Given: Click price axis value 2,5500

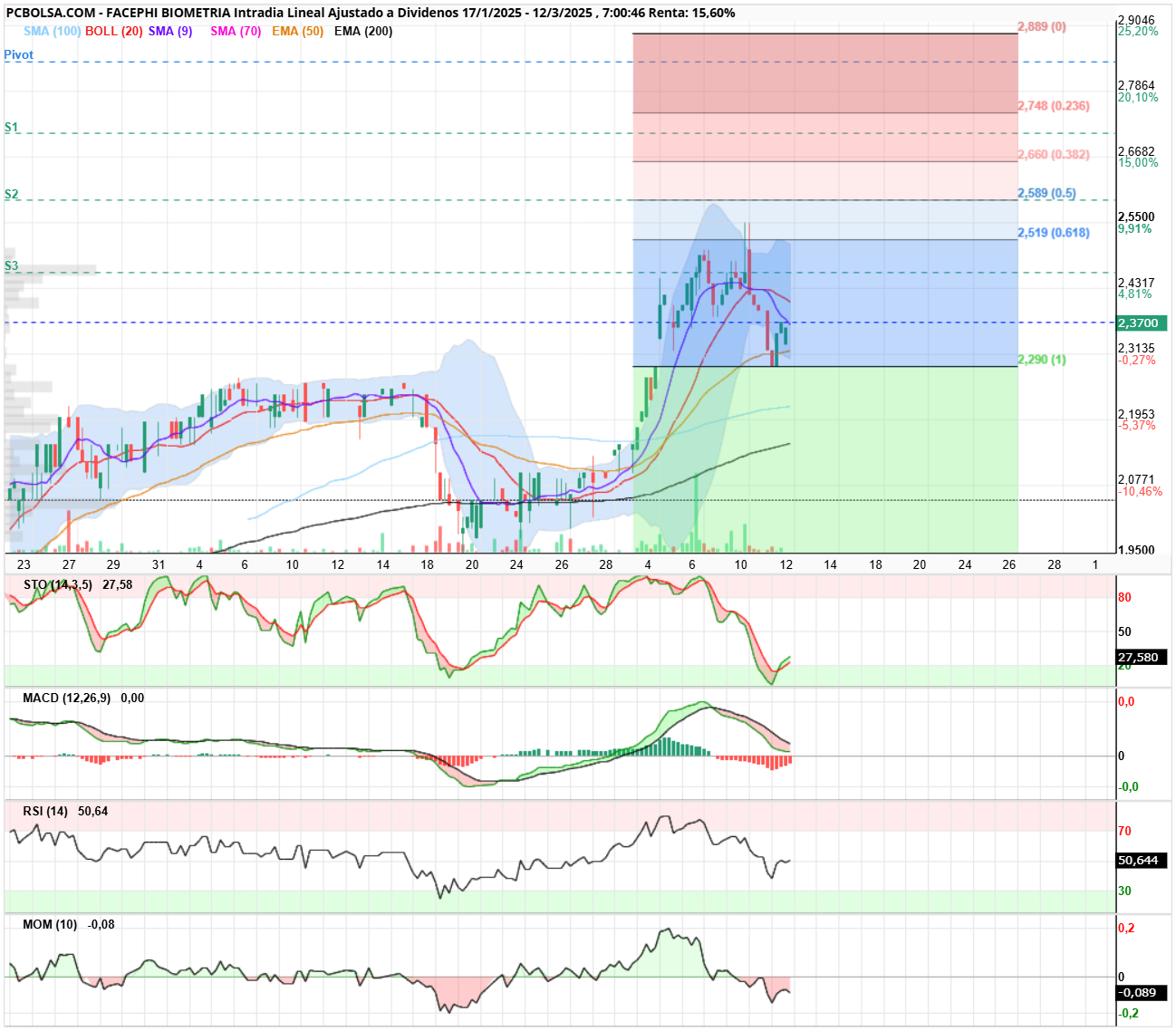Looking at the screenshot, I should pos(1136,217).
